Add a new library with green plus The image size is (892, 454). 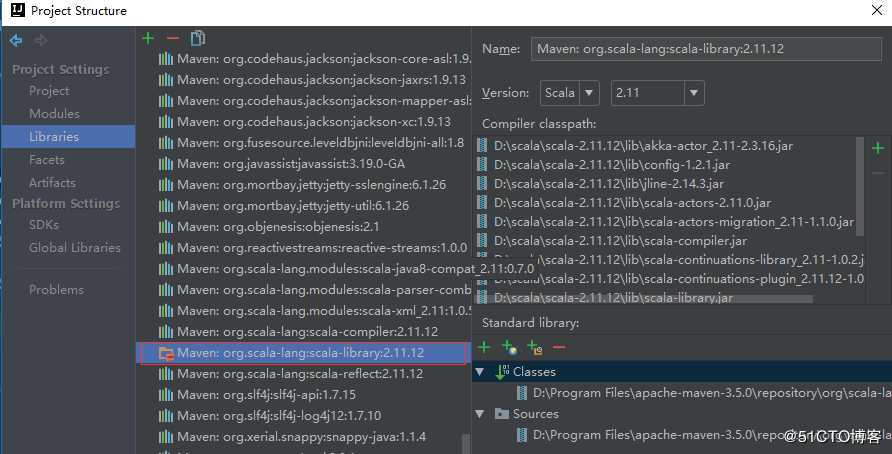coord(148,38)
